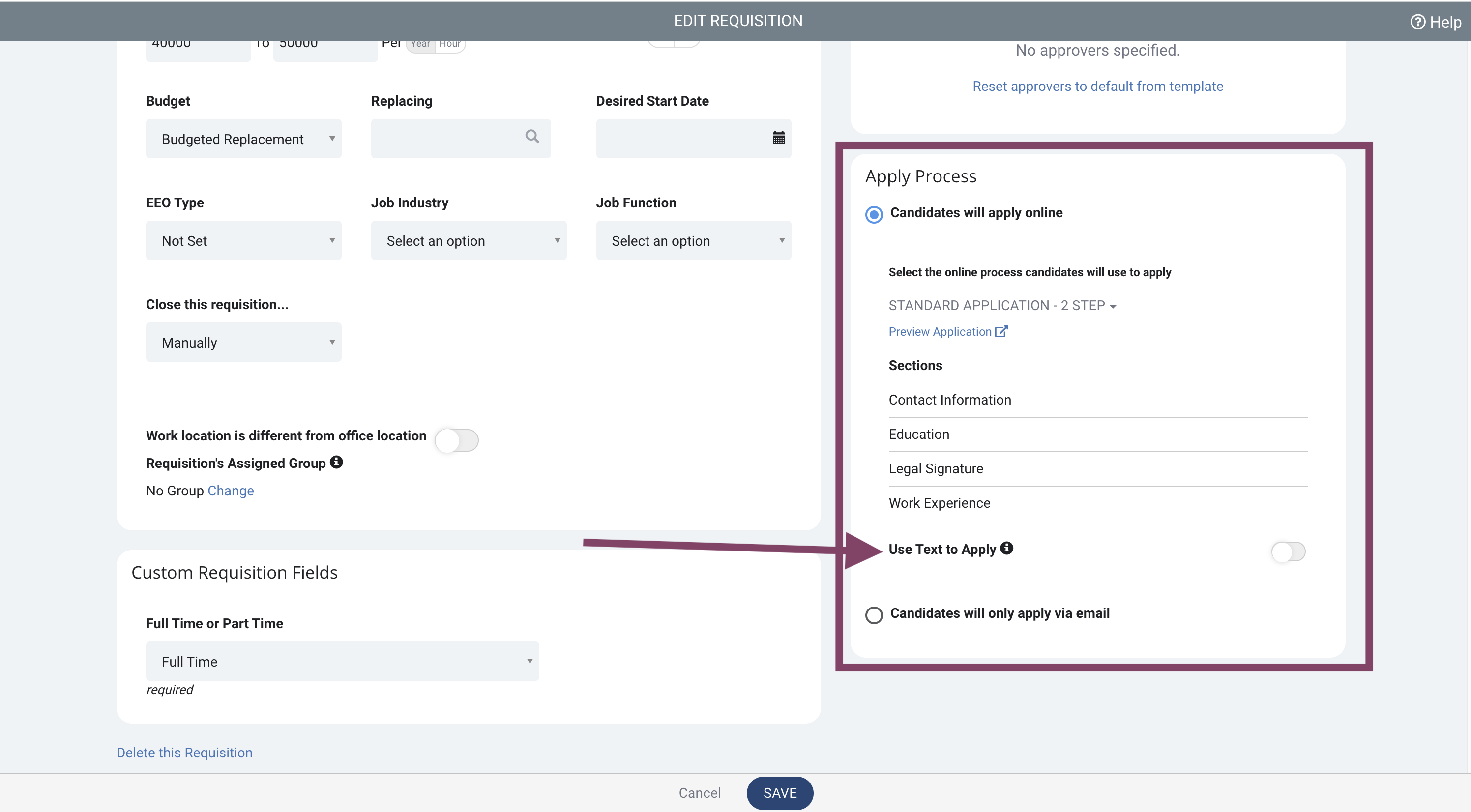Expand the Standard Application - 2 Step selector
The image size is (1471, 812).
[1002, 306]
